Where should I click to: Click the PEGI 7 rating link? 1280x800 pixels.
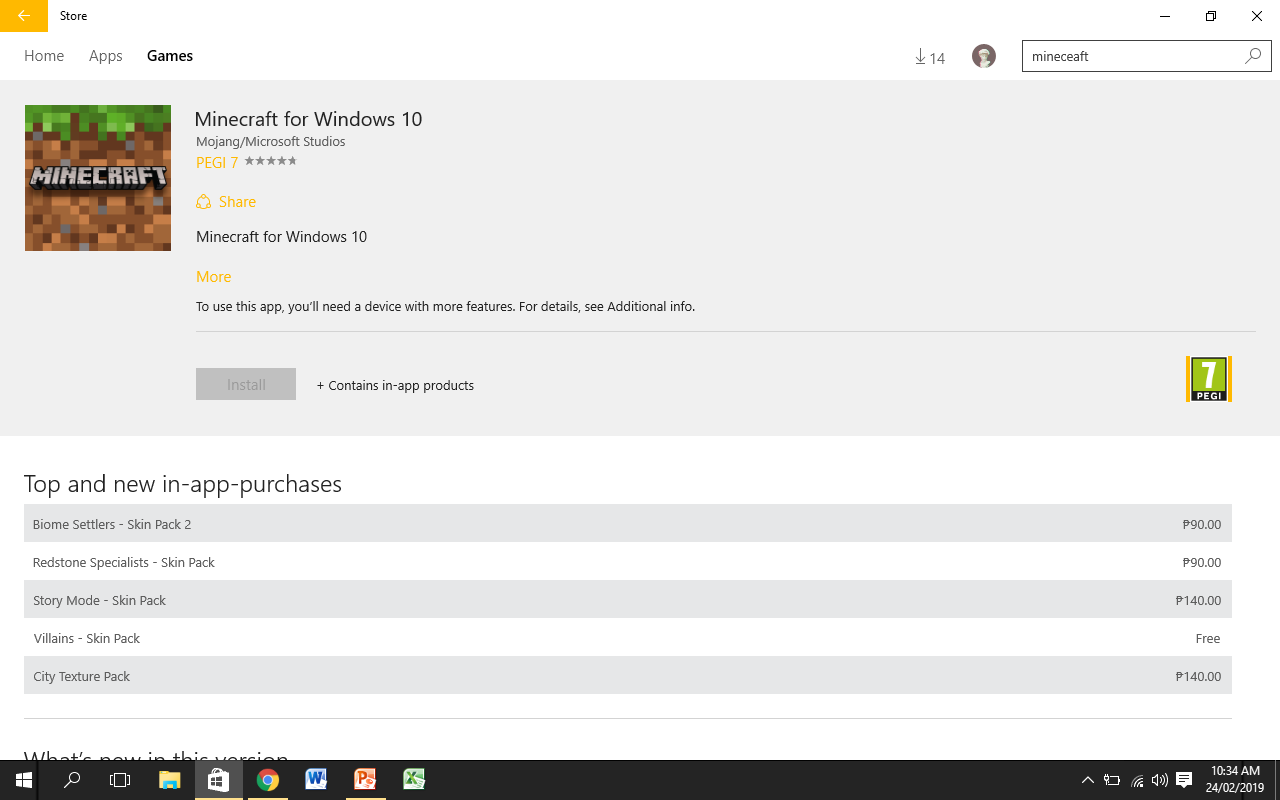[217, 162]
